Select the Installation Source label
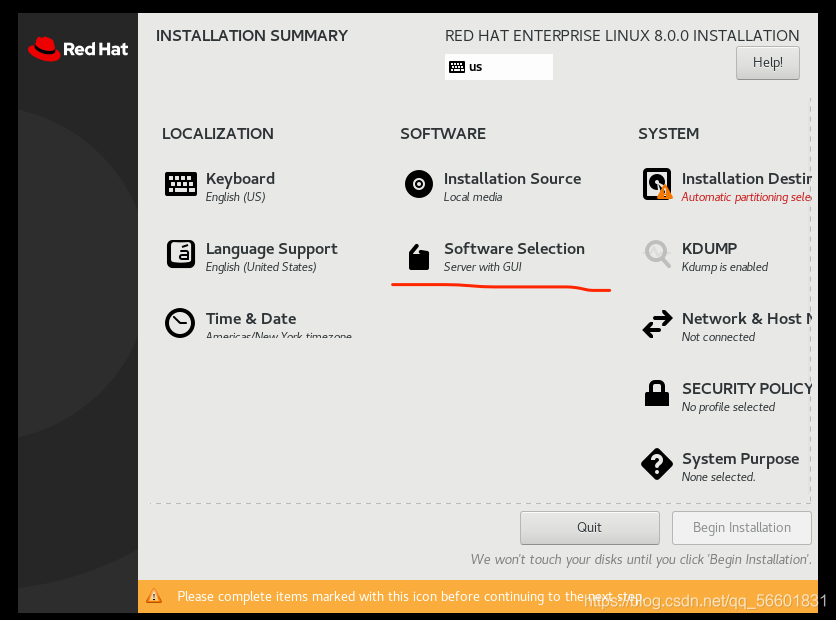 pyautogui.click(x=512, y=179)
